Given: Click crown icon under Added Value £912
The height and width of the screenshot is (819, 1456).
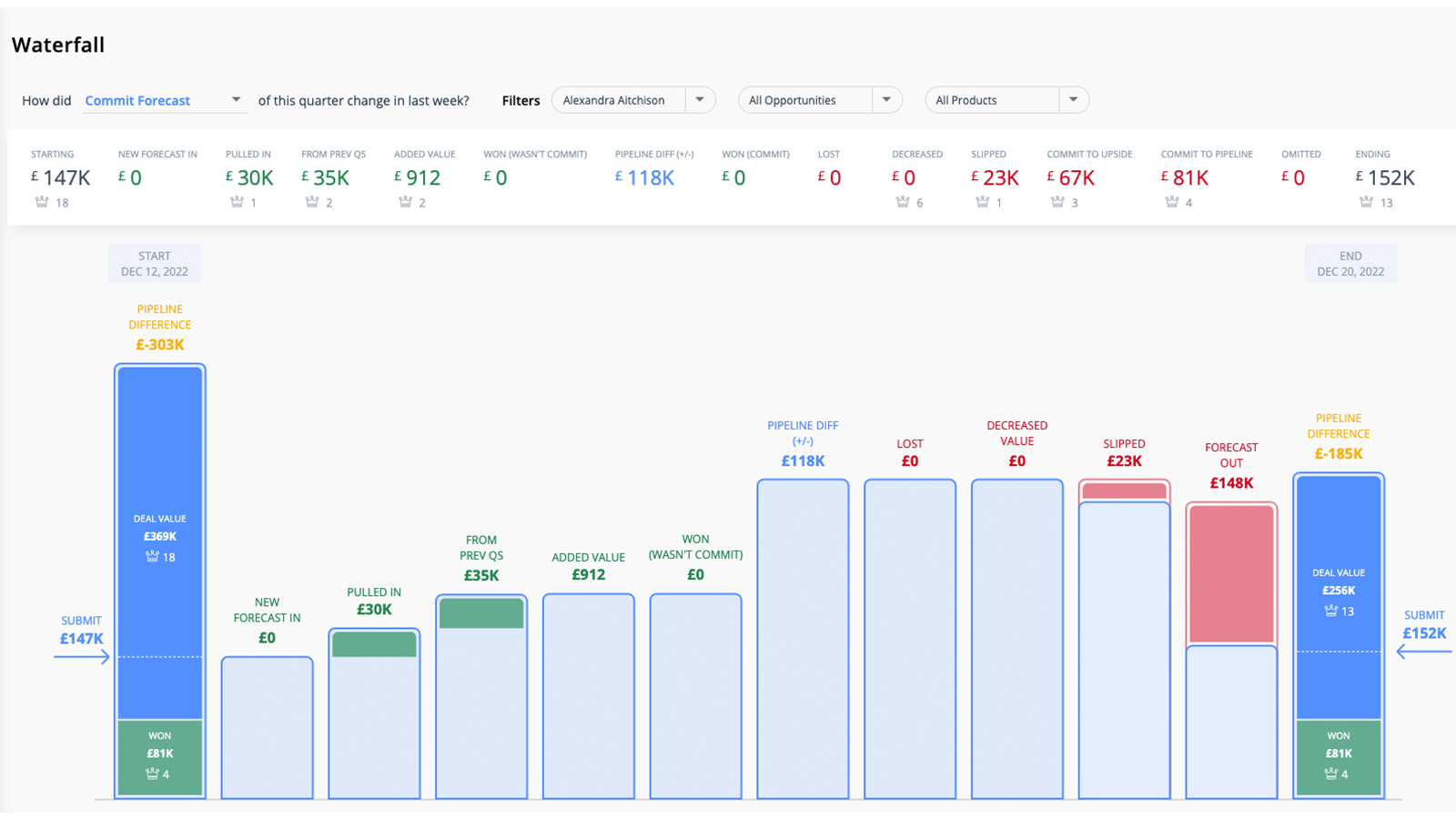Looking at the screenshot, I should click(405, 202).
